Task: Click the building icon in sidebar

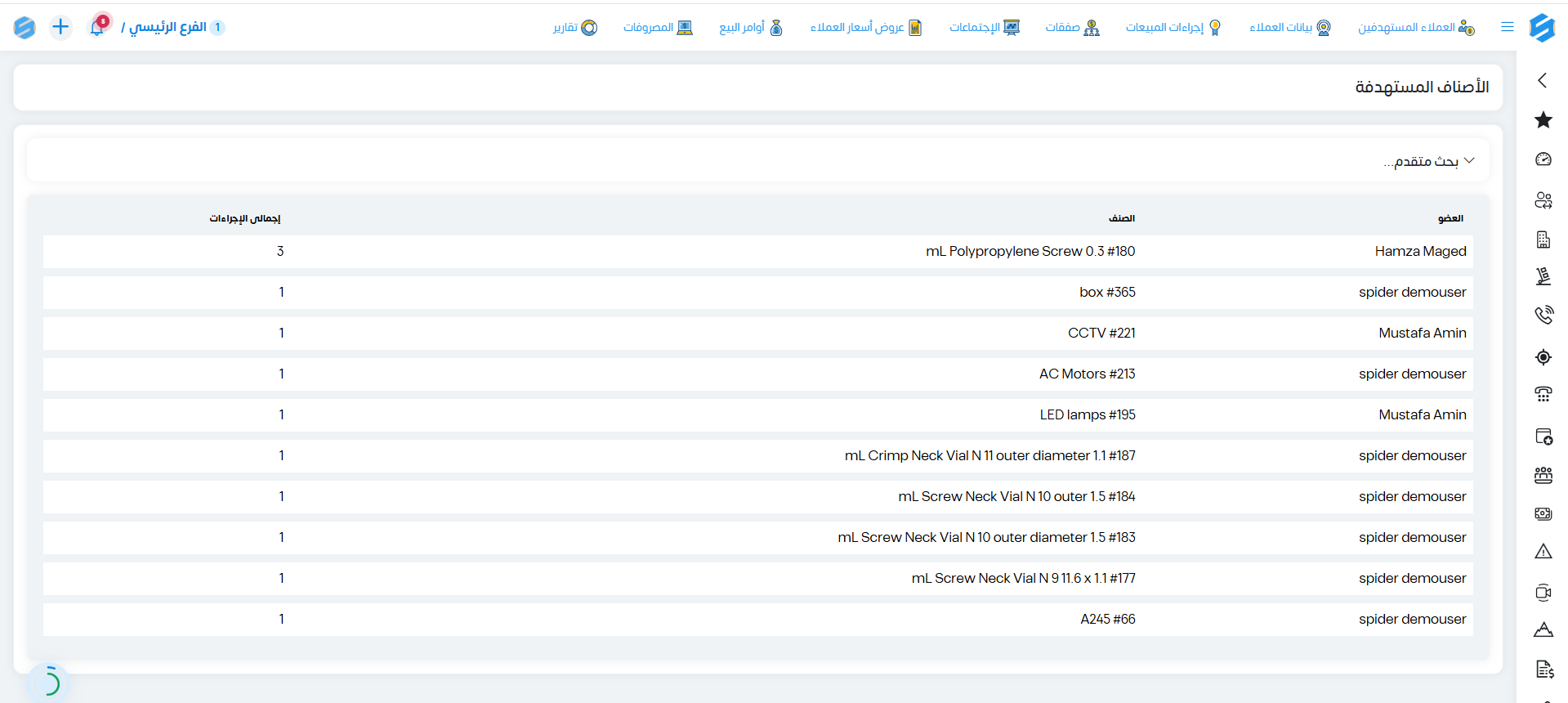Action: coord(1543,240)
